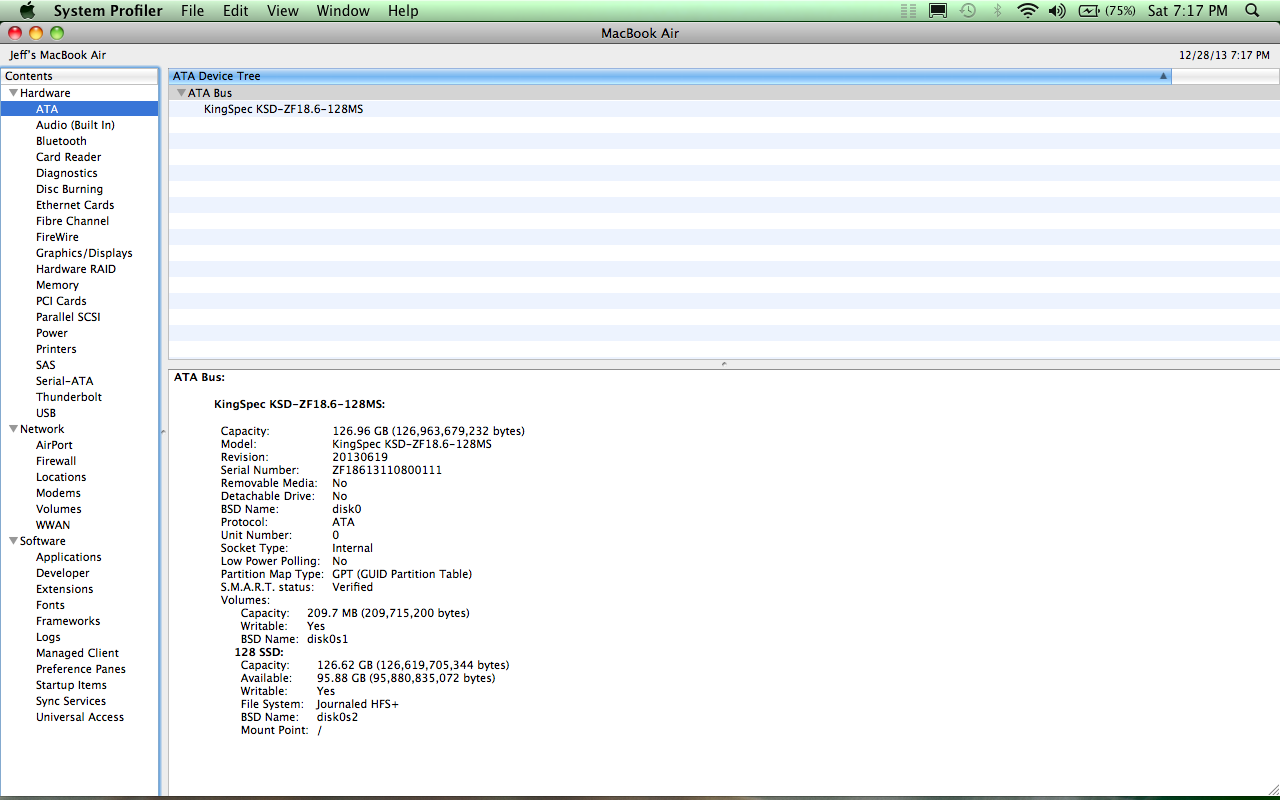The image size is (1280, 800).
Task: Select FireWire in the sidebar
Action: click(57, 237)
